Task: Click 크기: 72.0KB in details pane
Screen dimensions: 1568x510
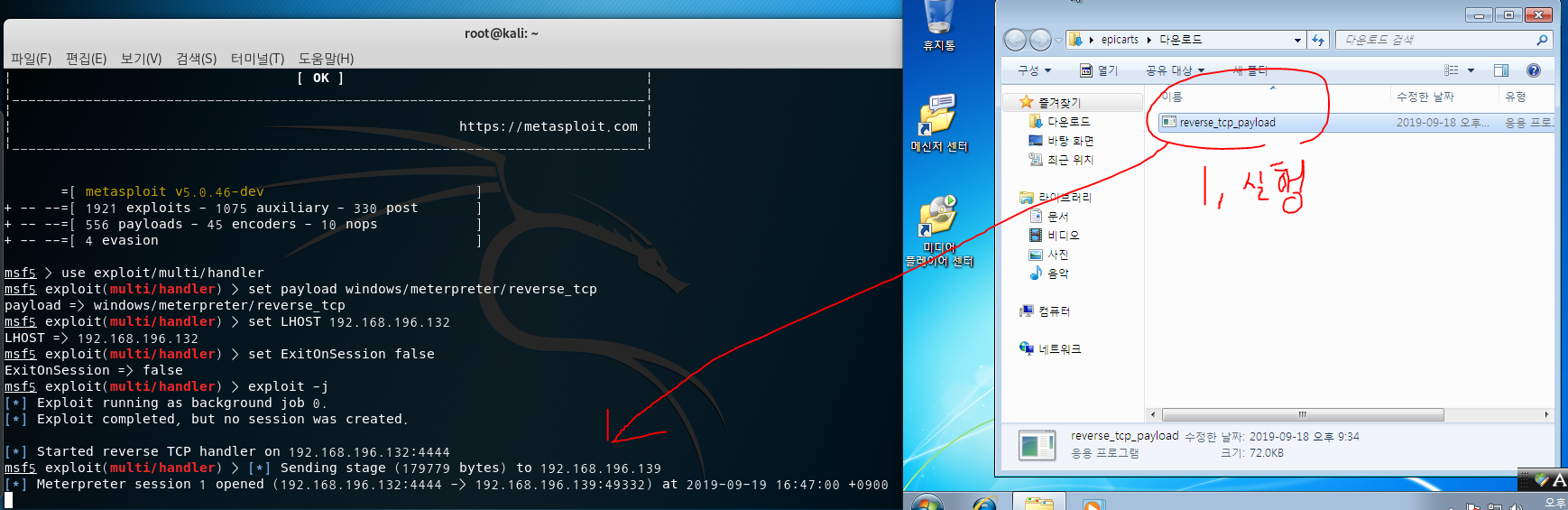Action: point(1252,453)
